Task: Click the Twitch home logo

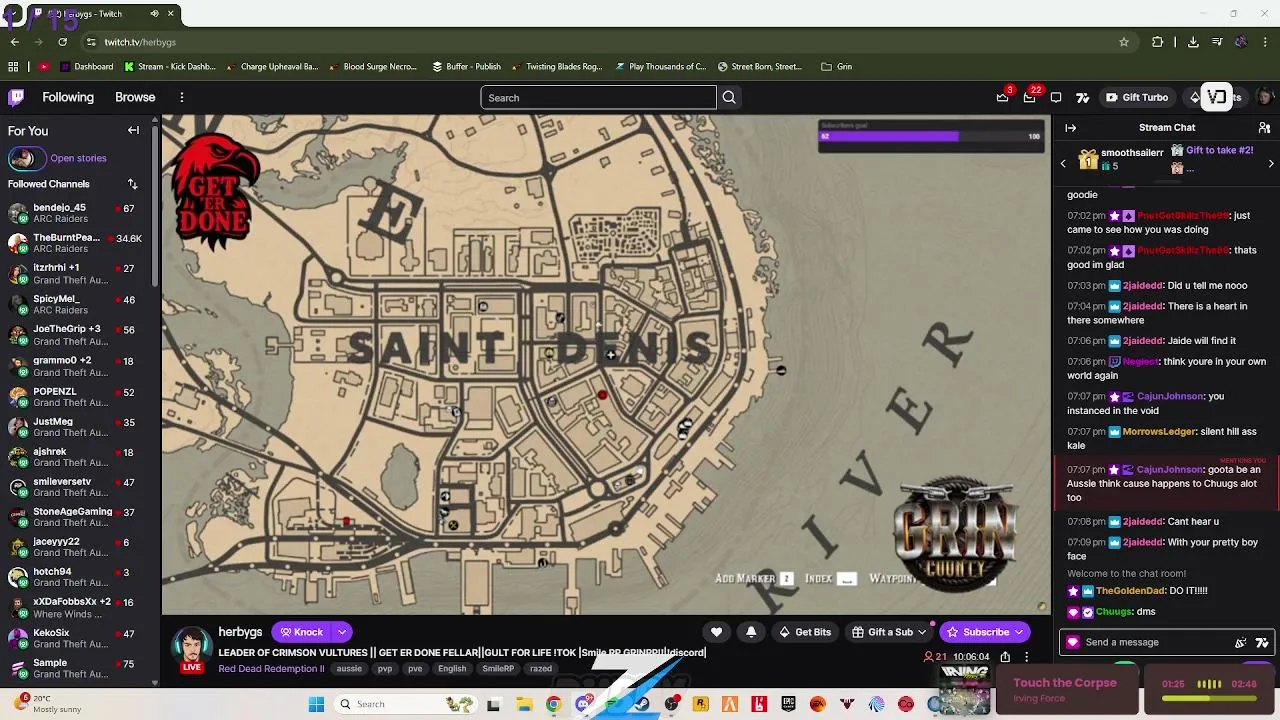Action: (x=16, y=97)
